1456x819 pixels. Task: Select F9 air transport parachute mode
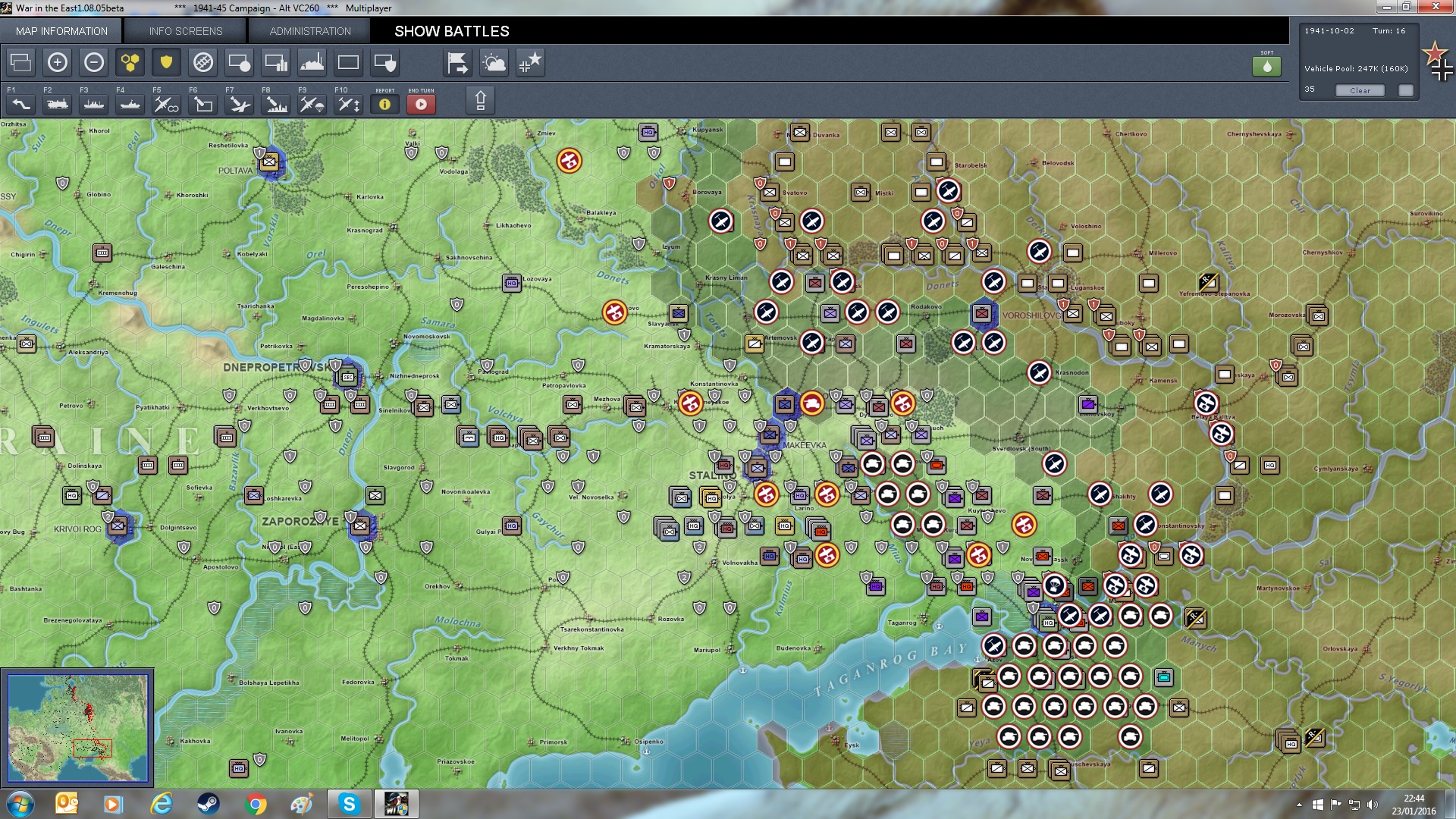tap(312, 104)
